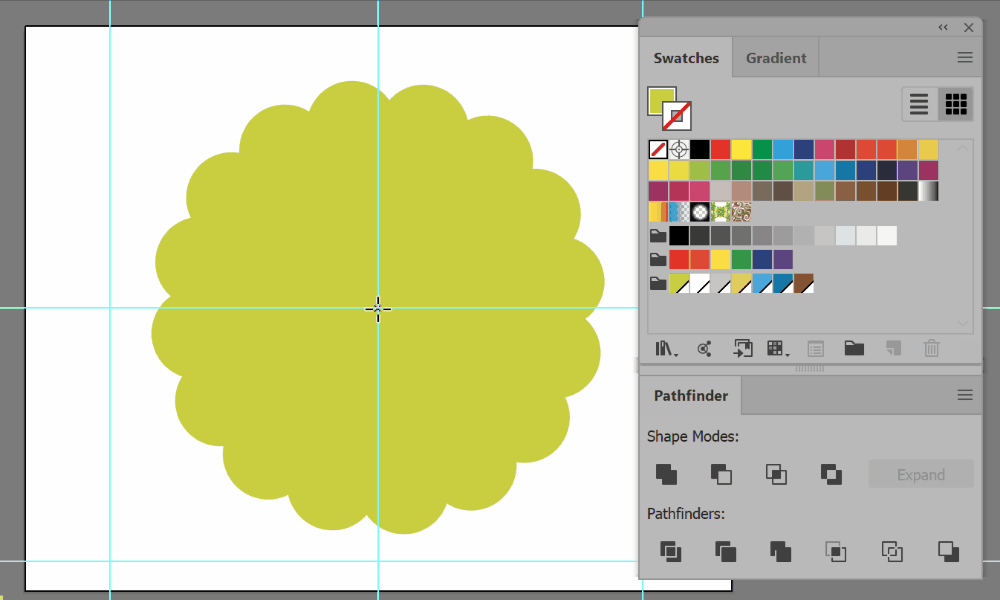
Task: Click the New Swatch icon
Action: pos(893,348)
